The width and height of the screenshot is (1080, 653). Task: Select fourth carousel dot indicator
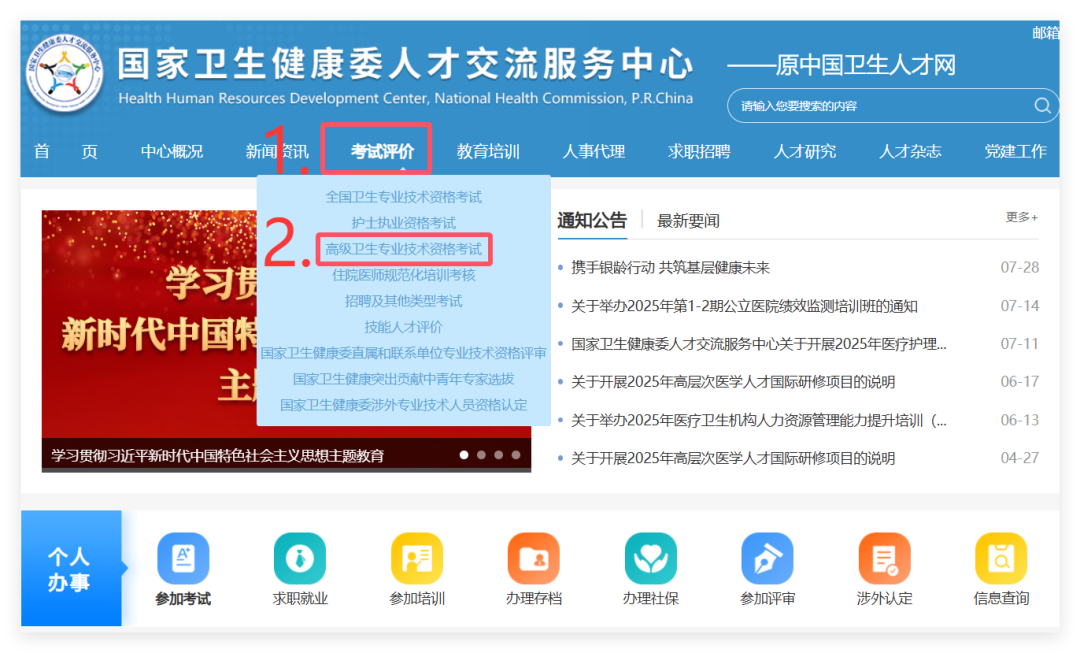(x=516, y=455)
